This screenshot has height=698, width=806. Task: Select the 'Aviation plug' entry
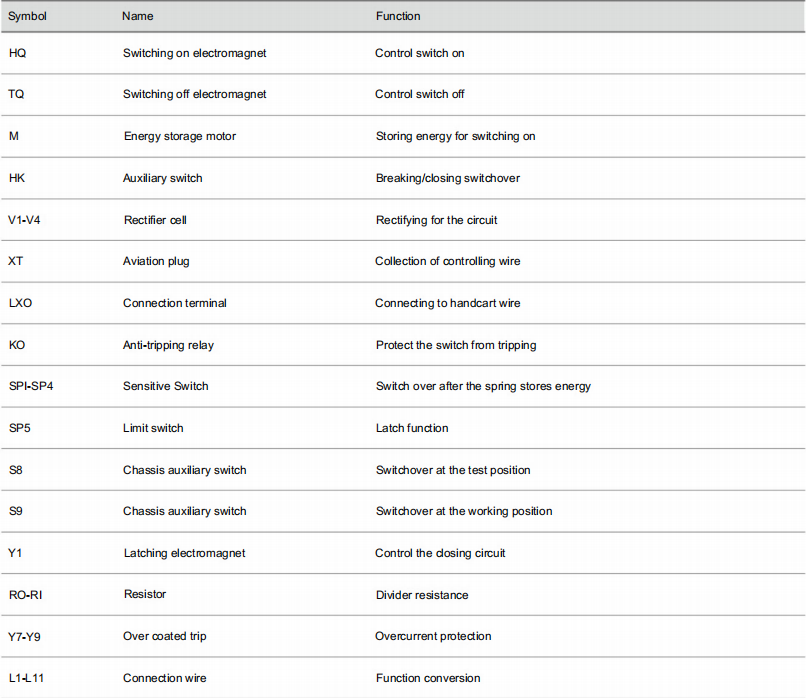[x=156, y=262]
